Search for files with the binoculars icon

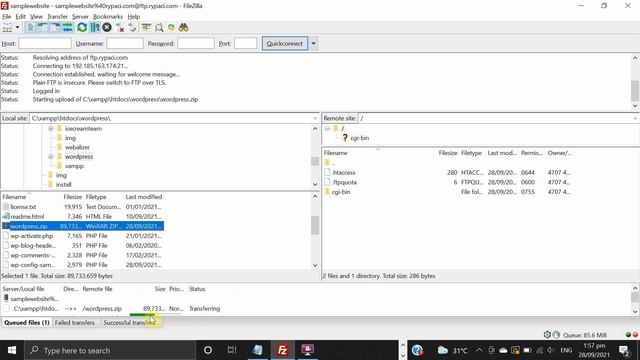[183, 28]
